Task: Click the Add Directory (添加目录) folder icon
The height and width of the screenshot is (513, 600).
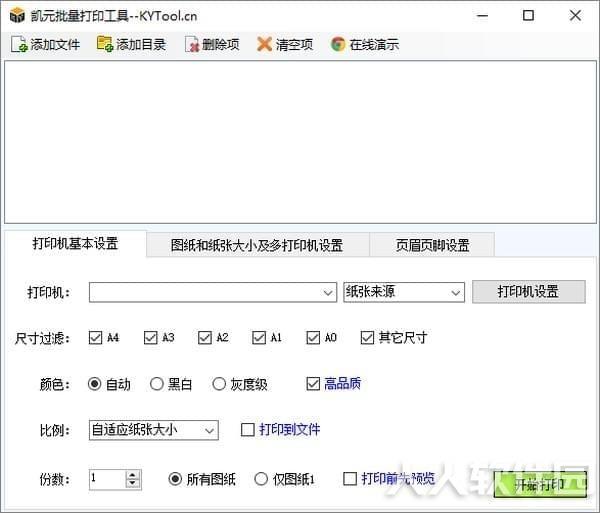Action: 104,44
